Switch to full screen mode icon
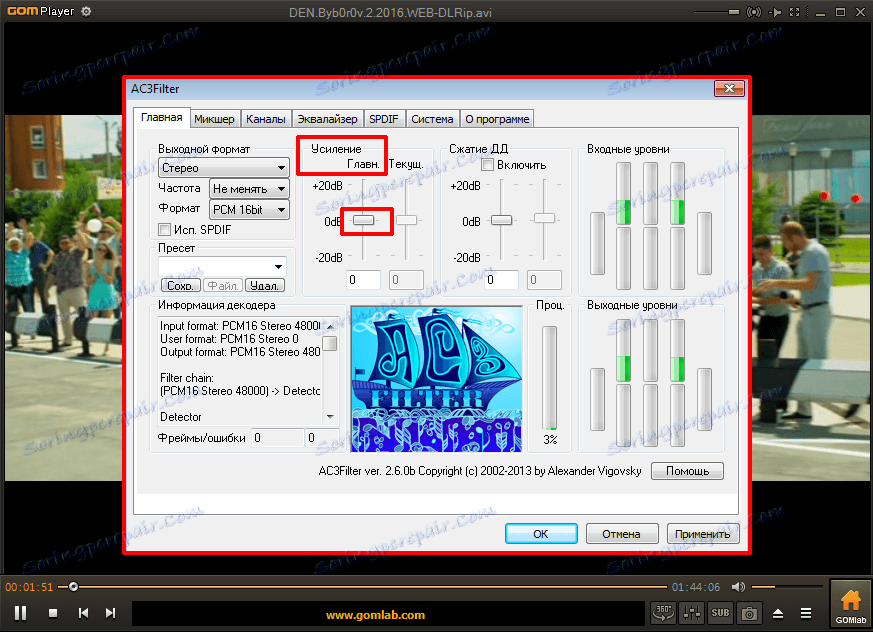 [x=795, y=12]
